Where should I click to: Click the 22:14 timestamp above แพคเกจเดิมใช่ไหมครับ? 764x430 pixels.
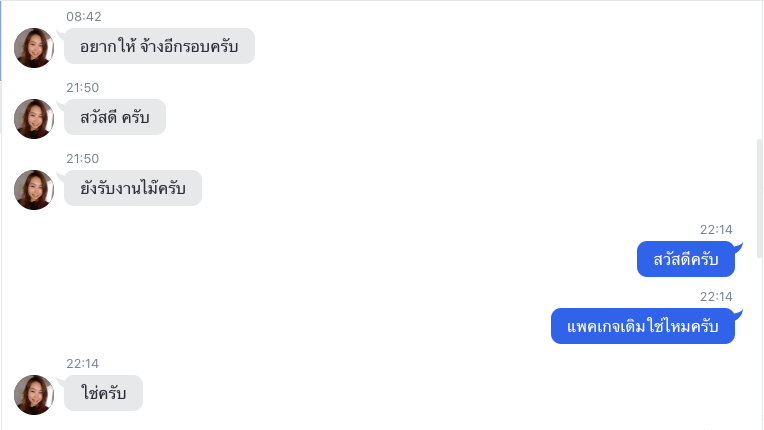pyautogui.click(x=716, y=297)
